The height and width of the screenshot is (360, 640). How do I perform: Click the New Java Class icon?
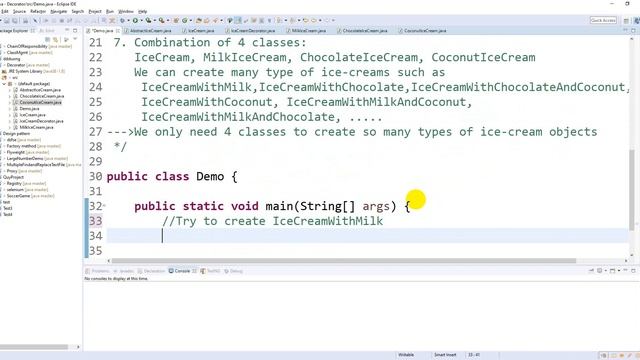[x=184, y=20]
